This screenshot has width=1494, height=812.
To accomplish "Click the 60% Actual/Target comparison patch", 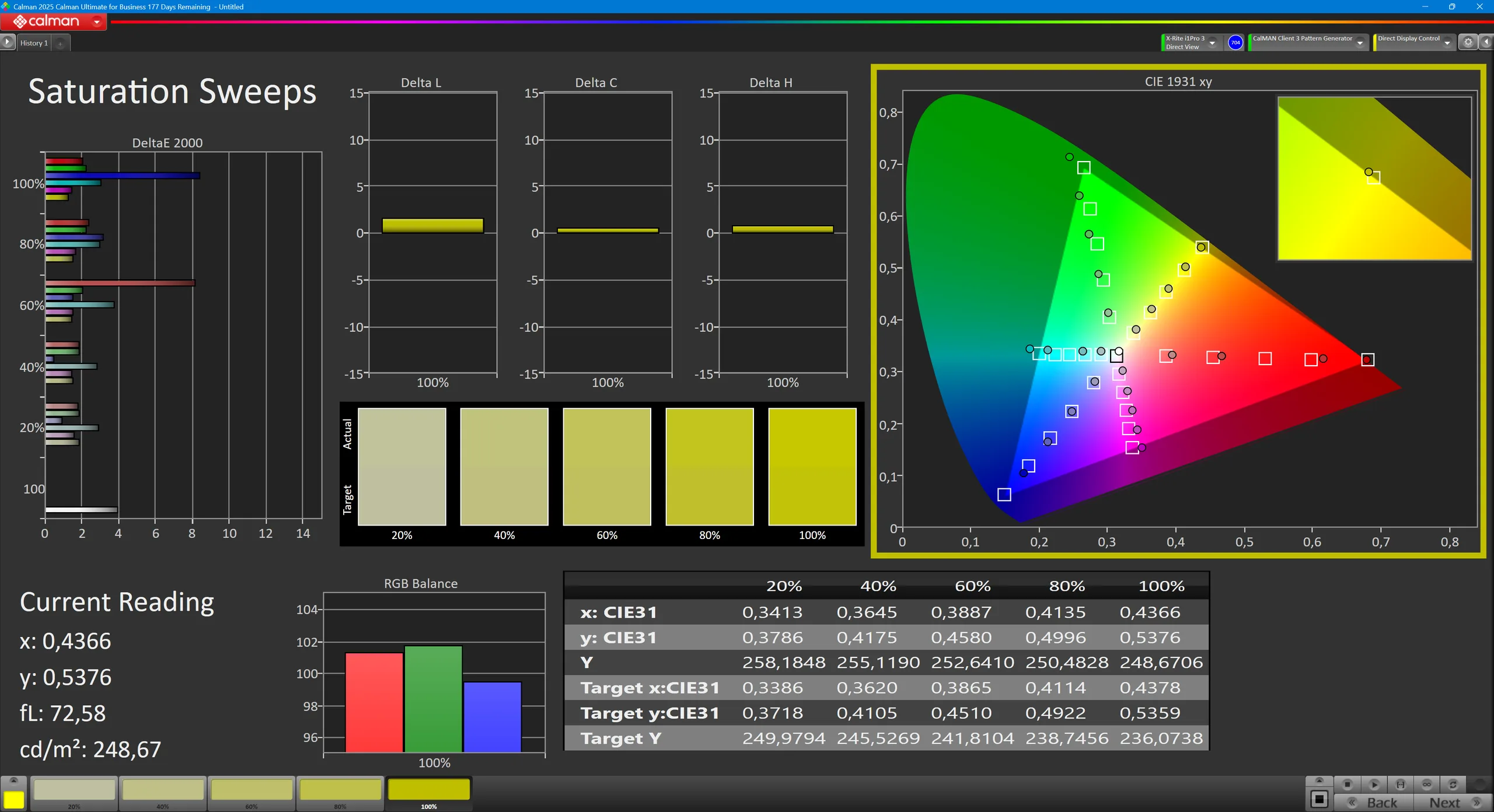I will pyautogui.click(x=607, y=467).
